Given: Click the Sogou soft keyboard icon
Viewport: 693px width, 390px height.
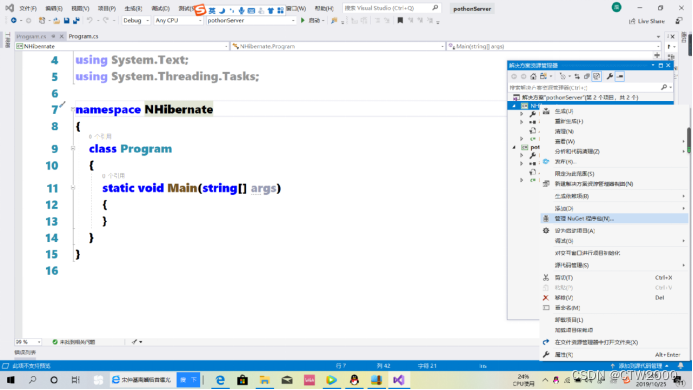Looking at the screenshot, I should click(251, 10).
